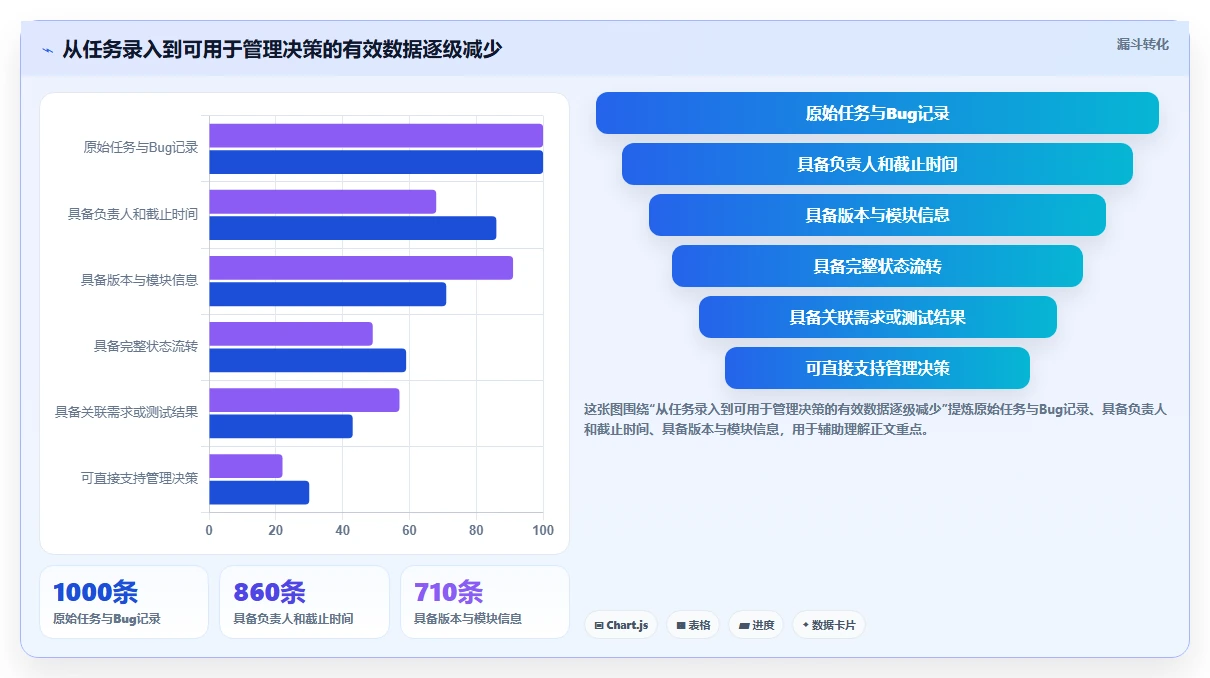Viewport: 1210px width, 678px height.
Task: Click the blue bar for 可直接支持管理决策
Action: click(259, 492)
